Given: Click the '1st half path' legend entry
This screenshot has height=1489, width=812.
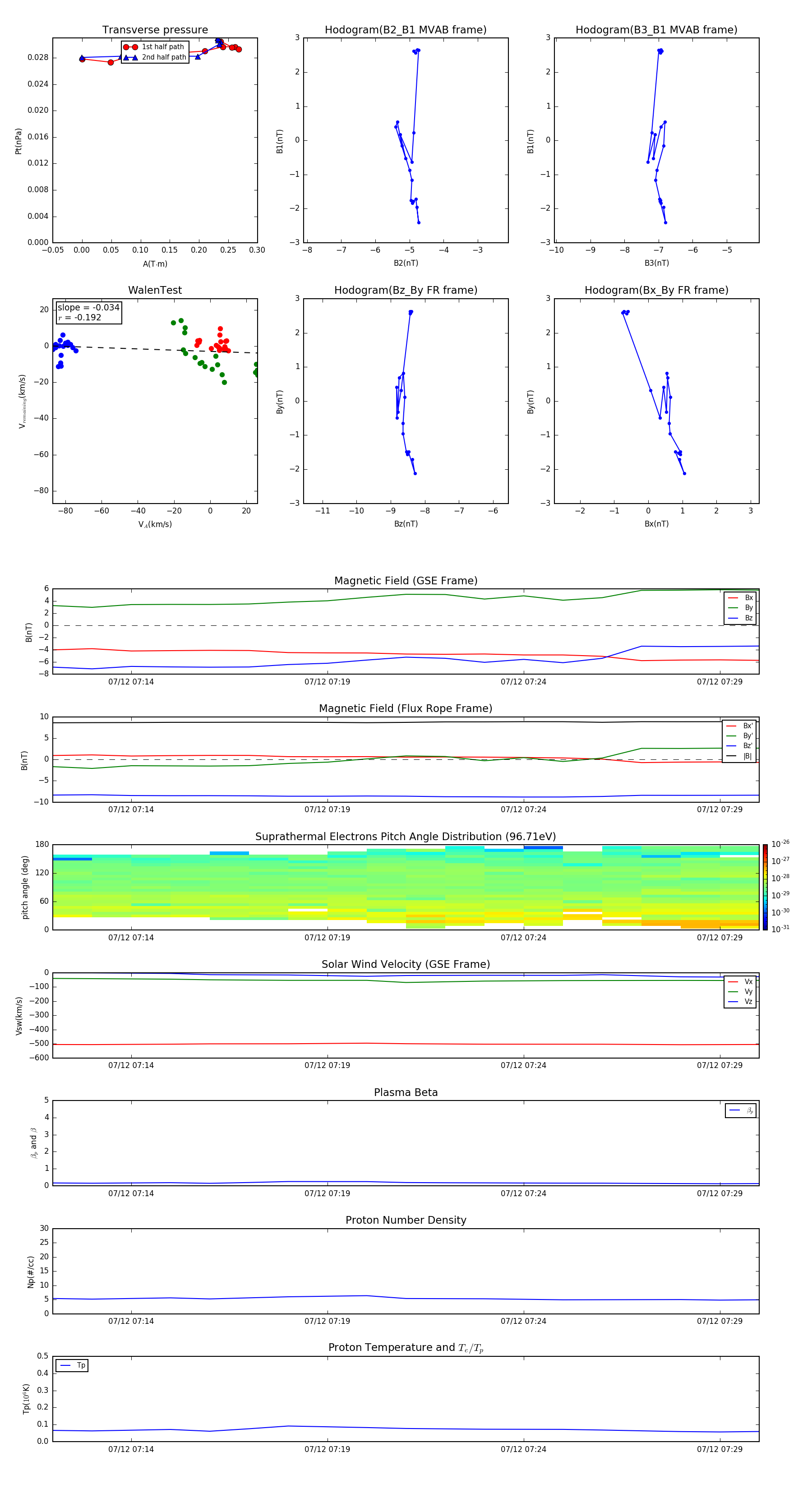Looking at the screenshot, I should tap(154, 47).
